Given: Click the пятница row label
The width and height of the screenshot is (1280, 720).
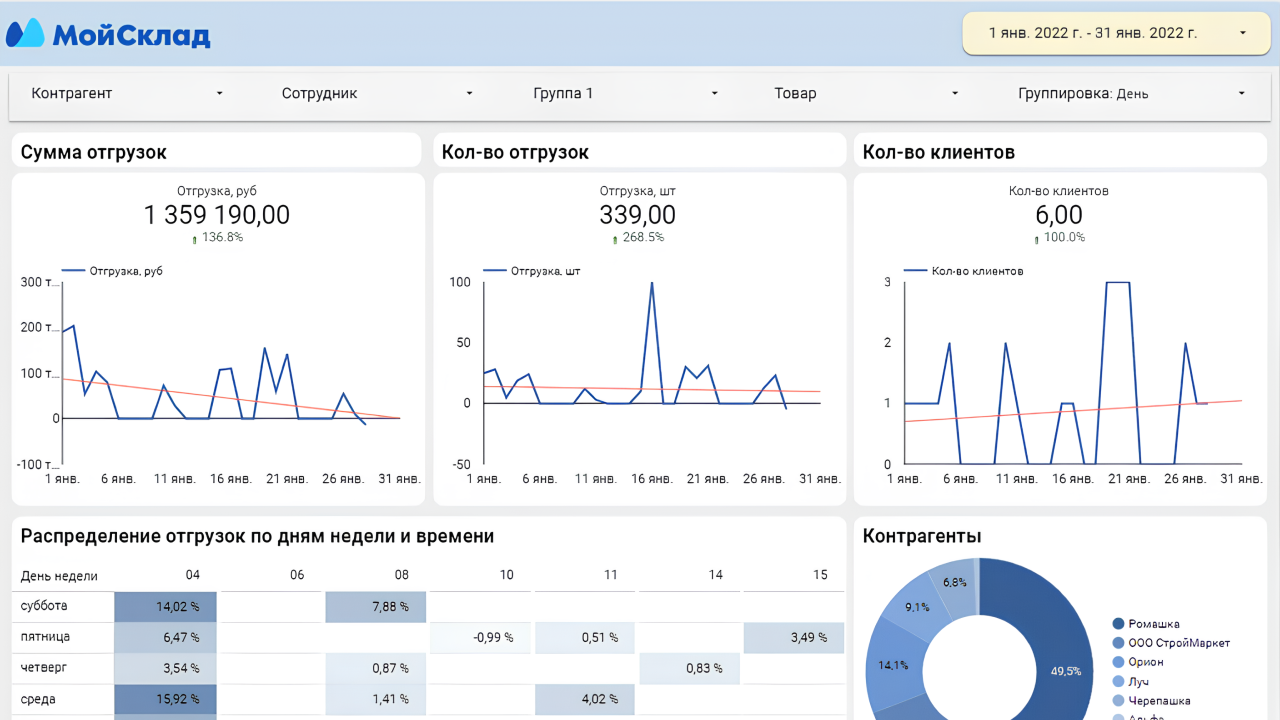Looking at the screenshot, I should click(x=45, y=637).
